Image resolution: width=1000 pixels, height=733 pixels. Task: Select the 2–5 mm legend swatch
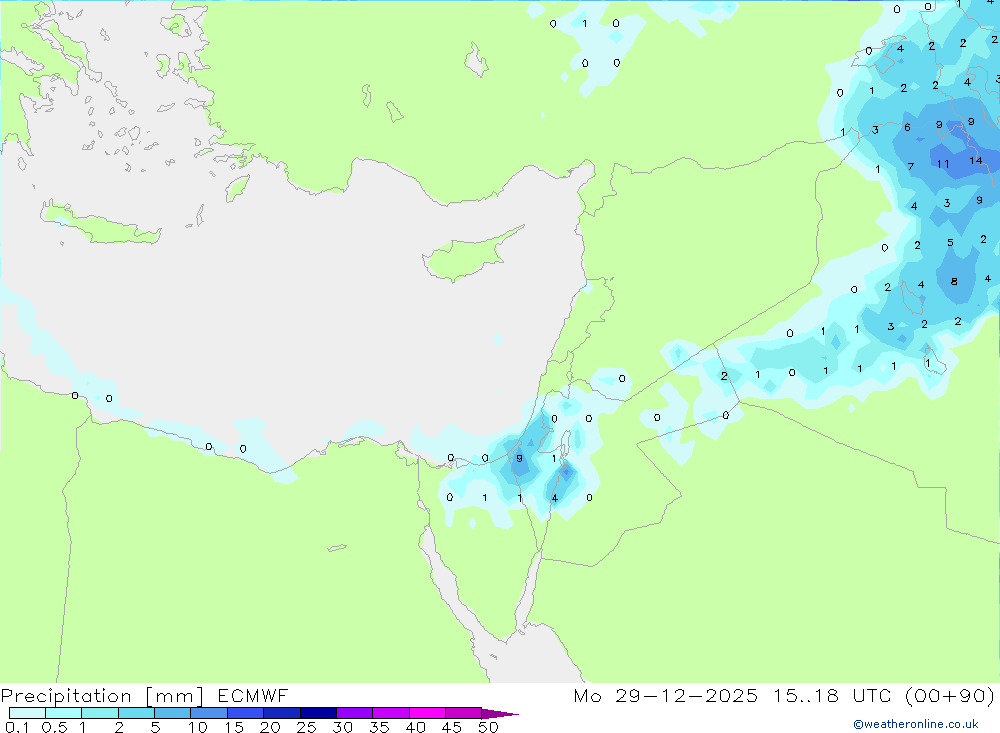pos(136,713)
